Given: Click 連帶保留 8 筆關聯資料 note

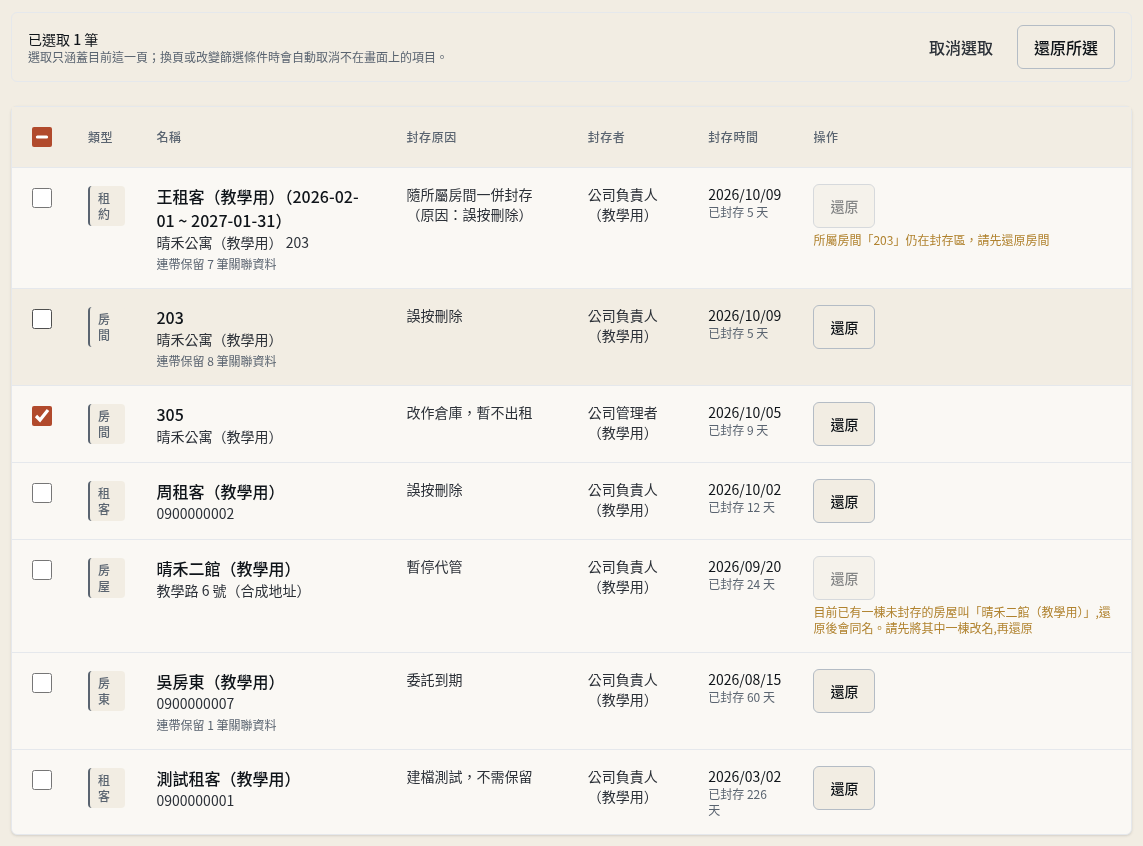Looking at the screenshot, I should [216, 361].
